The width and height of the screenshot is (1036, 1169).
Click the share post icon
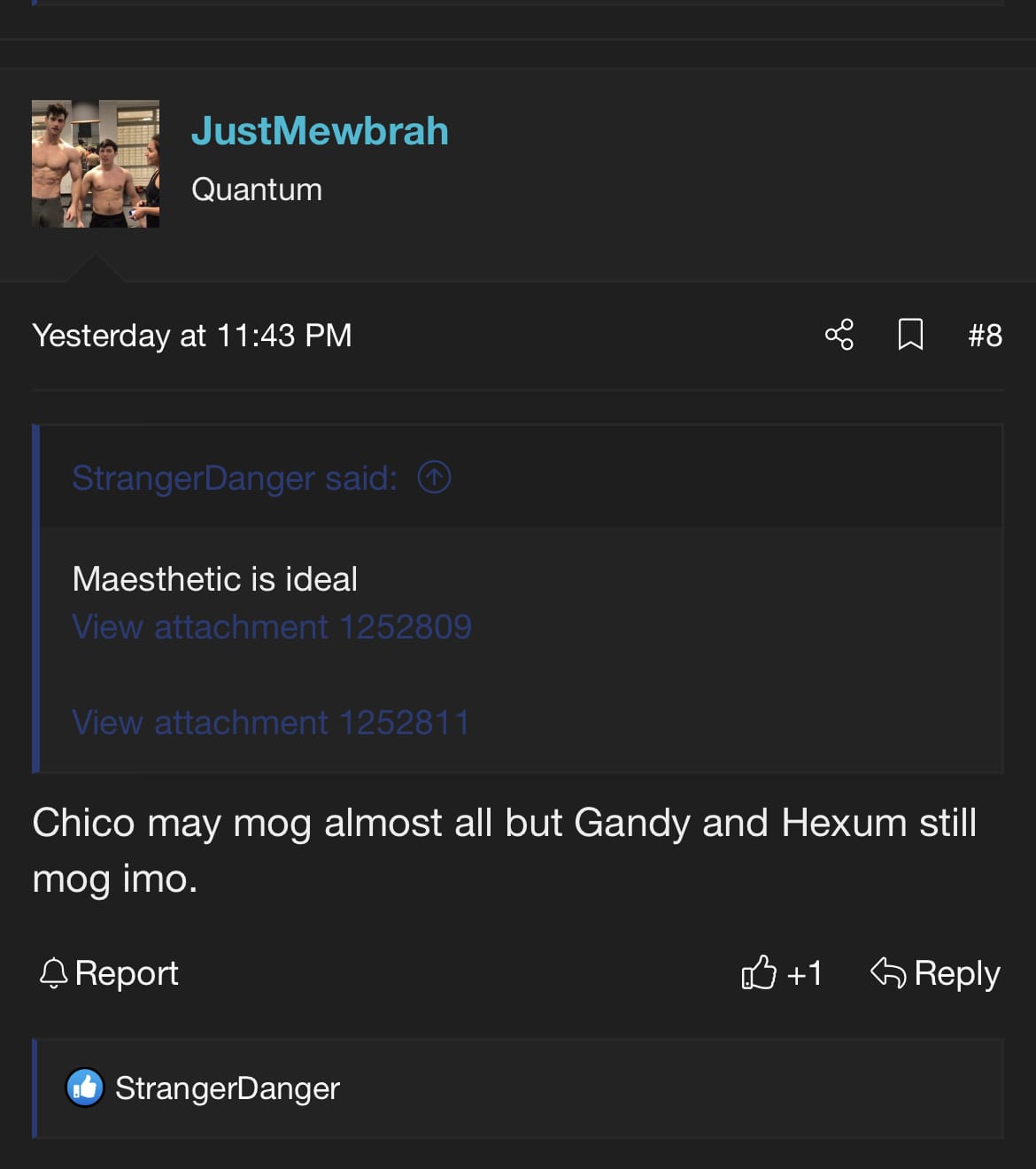[839, 335]
